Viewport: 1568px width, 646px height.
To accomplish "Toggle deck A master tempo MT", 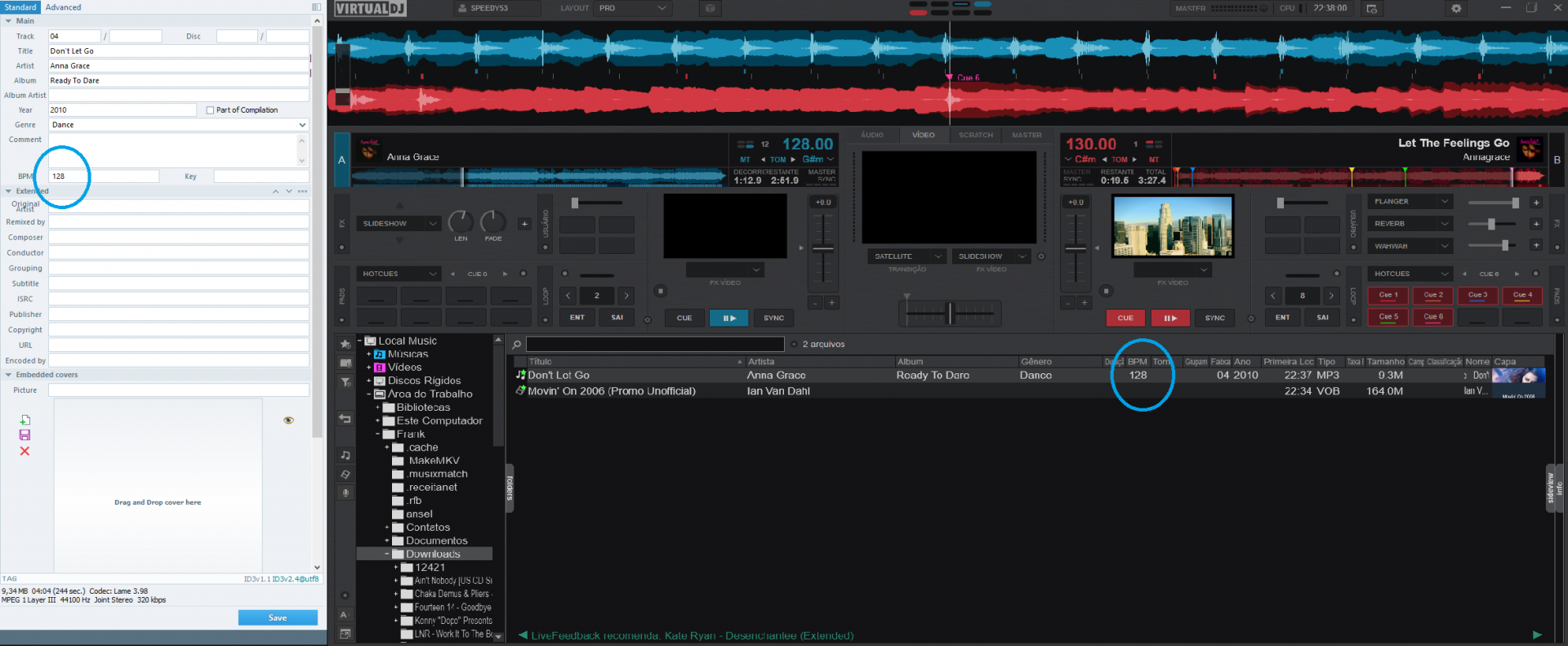I will click(x=745, y=159).
